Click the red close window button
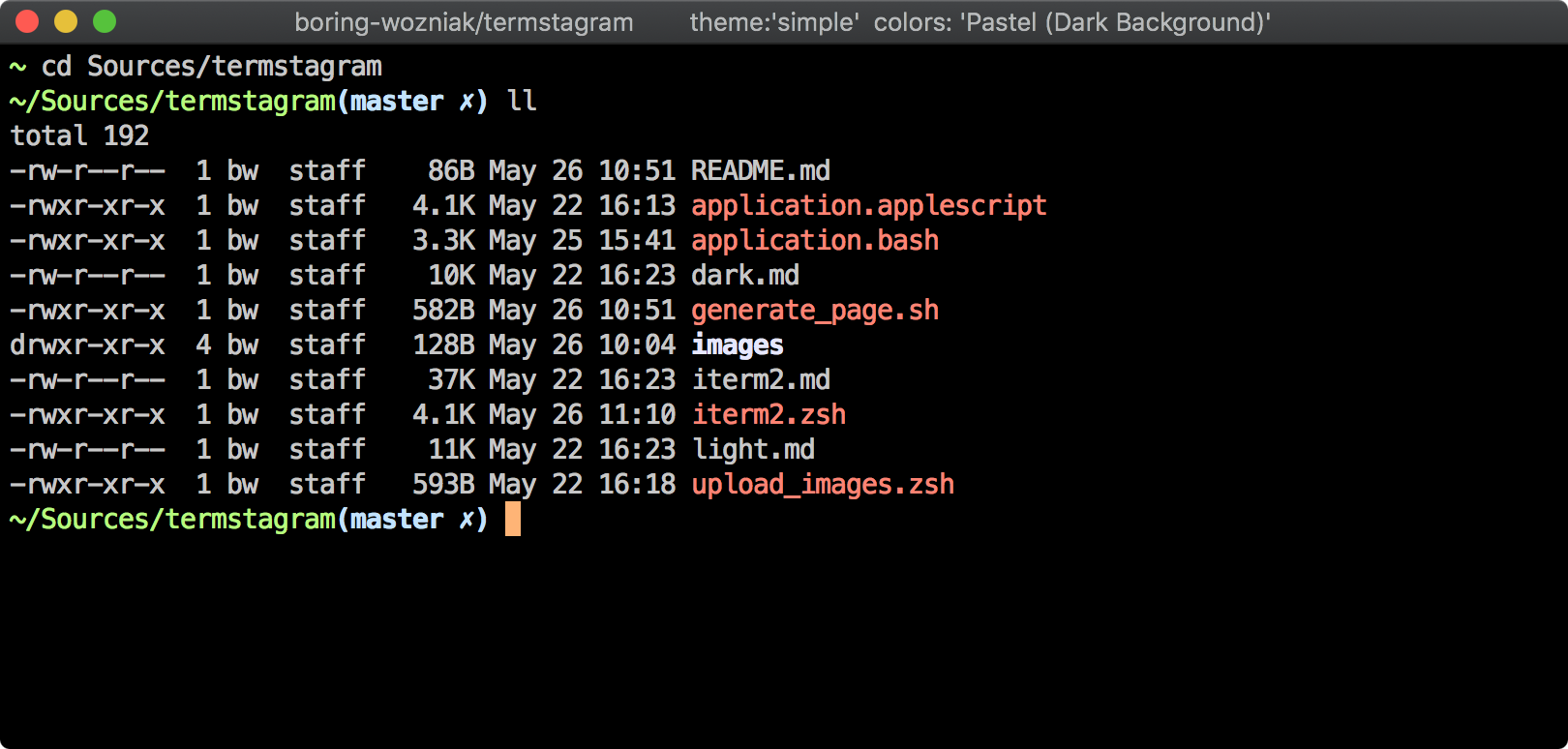 point(27,21)
